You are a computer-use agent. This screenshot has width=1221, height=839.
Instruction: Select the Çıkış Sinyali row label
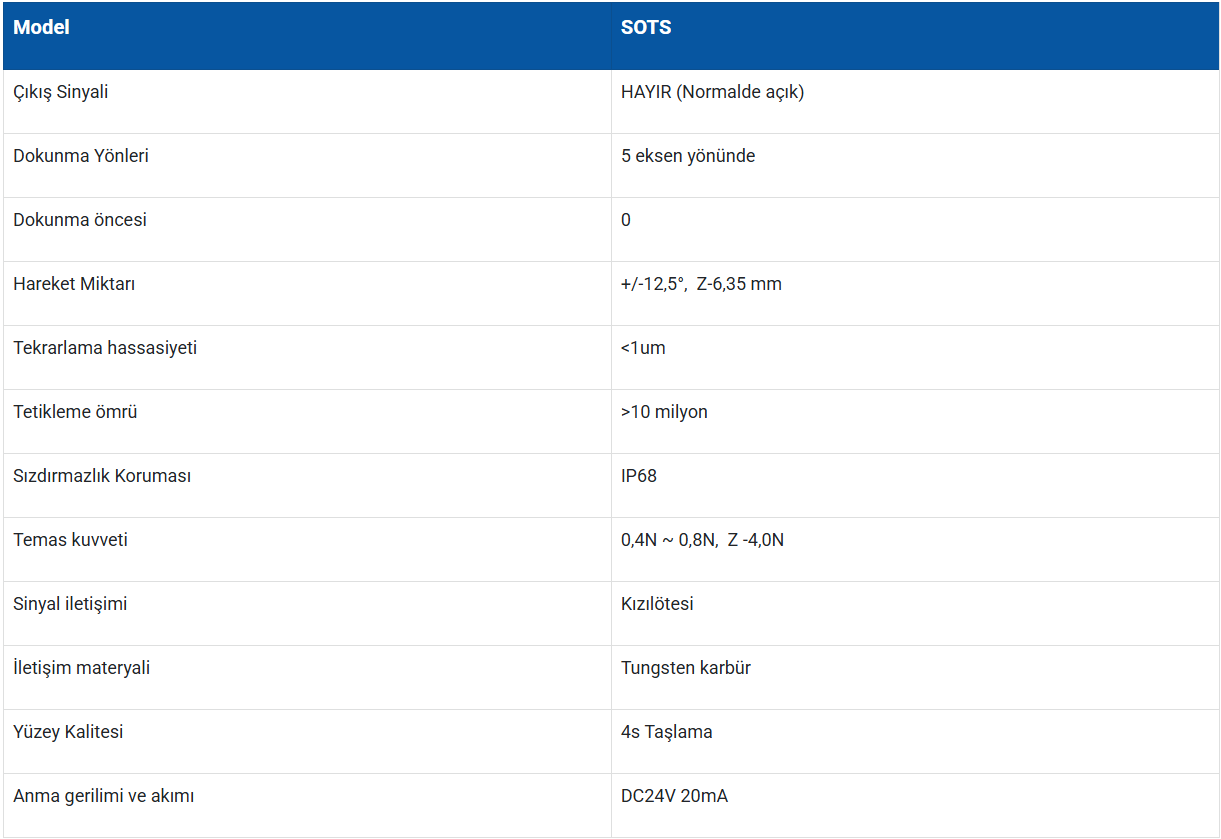pyautogui.click(x=61, y=92)
